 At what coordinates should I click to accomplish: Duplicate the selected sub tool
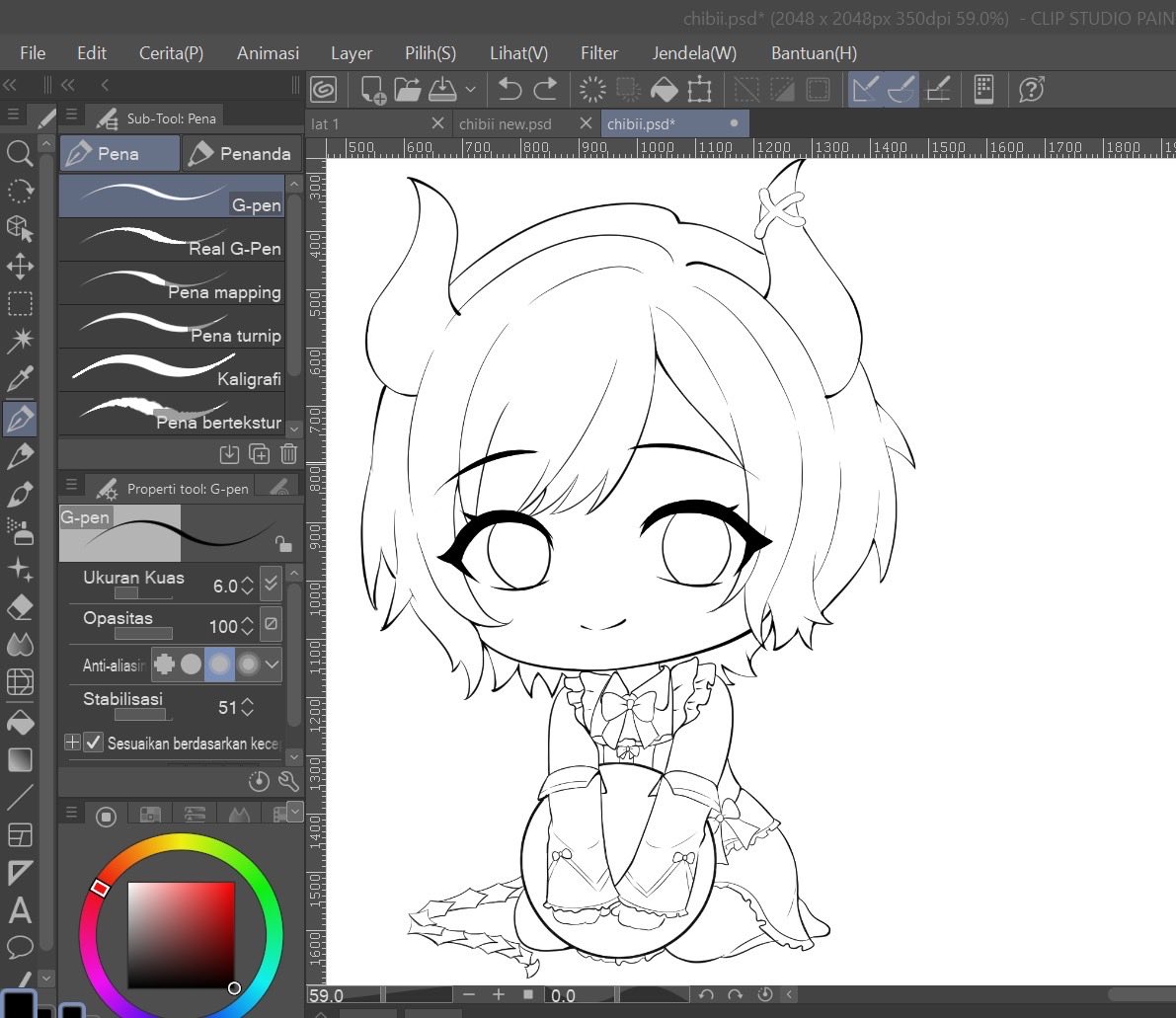pyautogui.click(x=259, y=454)
